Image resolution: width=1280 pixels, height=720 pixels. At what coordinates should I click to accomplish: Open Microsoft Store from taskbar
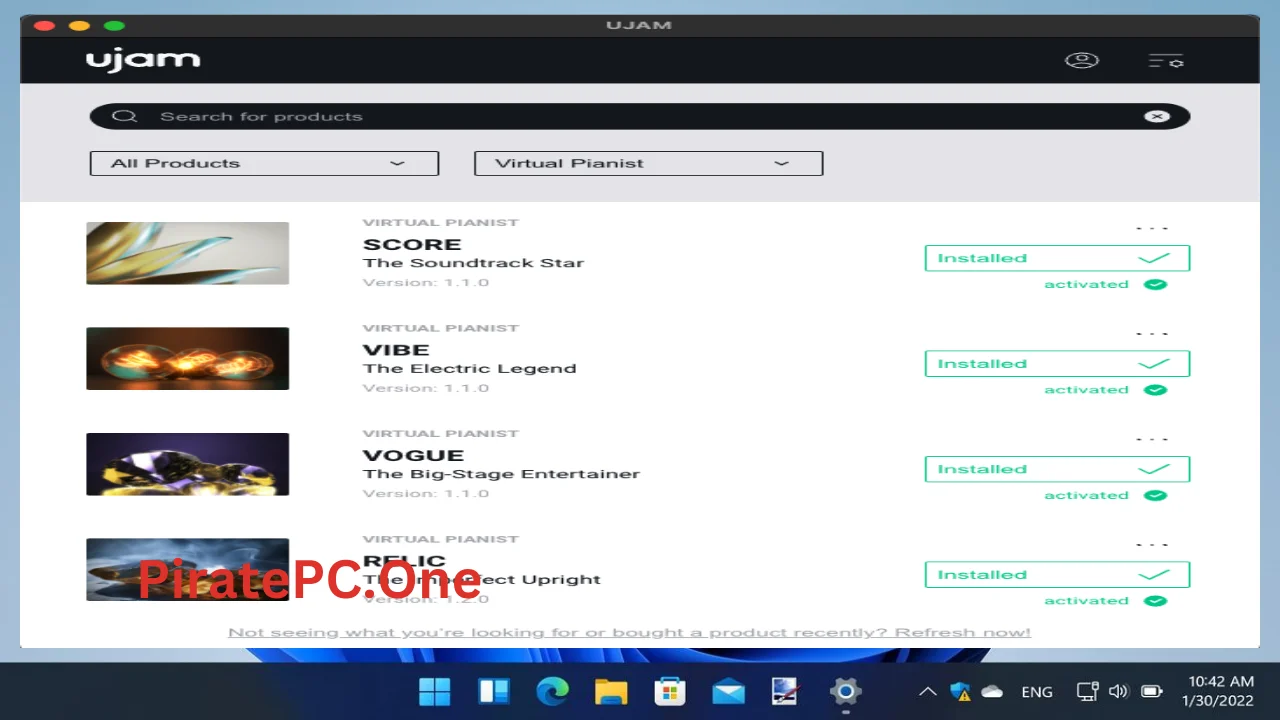[x=669, y=691]
